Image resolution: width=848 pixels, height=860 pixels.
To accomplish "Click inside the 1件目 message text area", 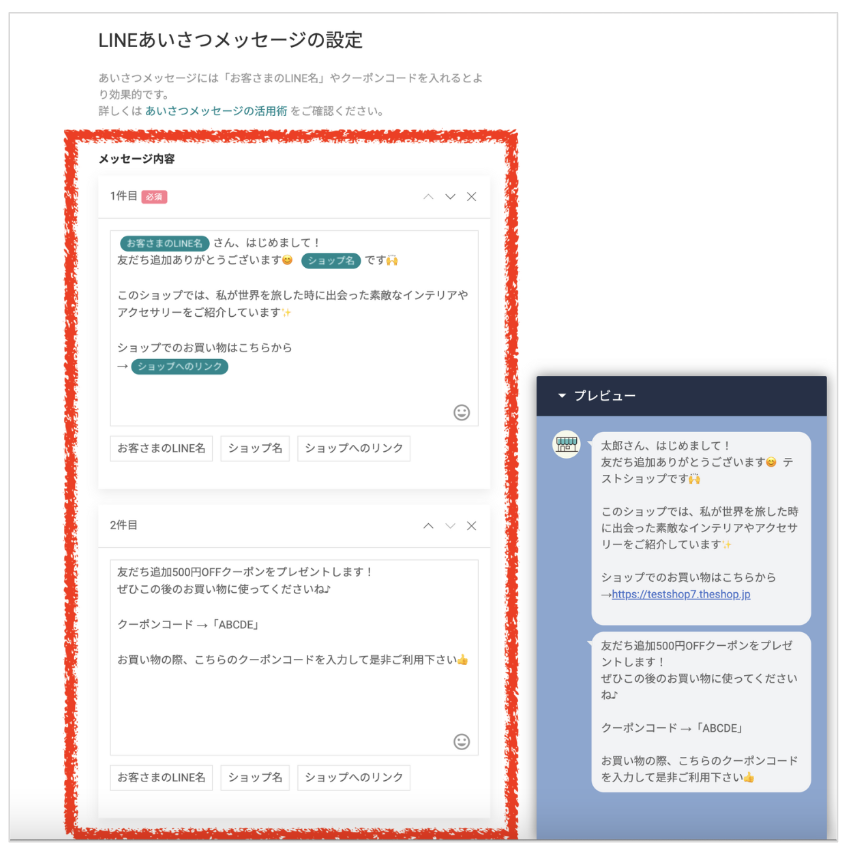I will (x=294, y=328).
